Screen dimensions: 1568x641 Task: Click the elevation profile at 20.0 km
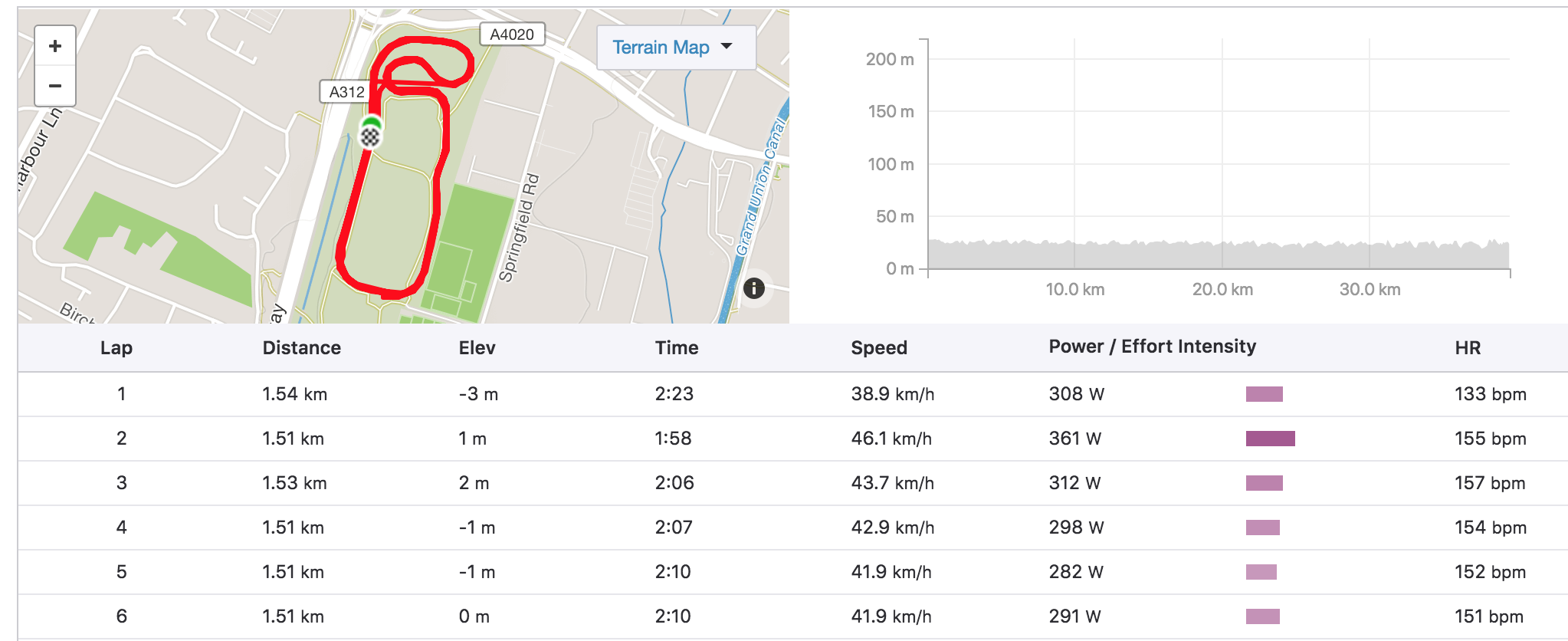click(x=1222, y=255)
